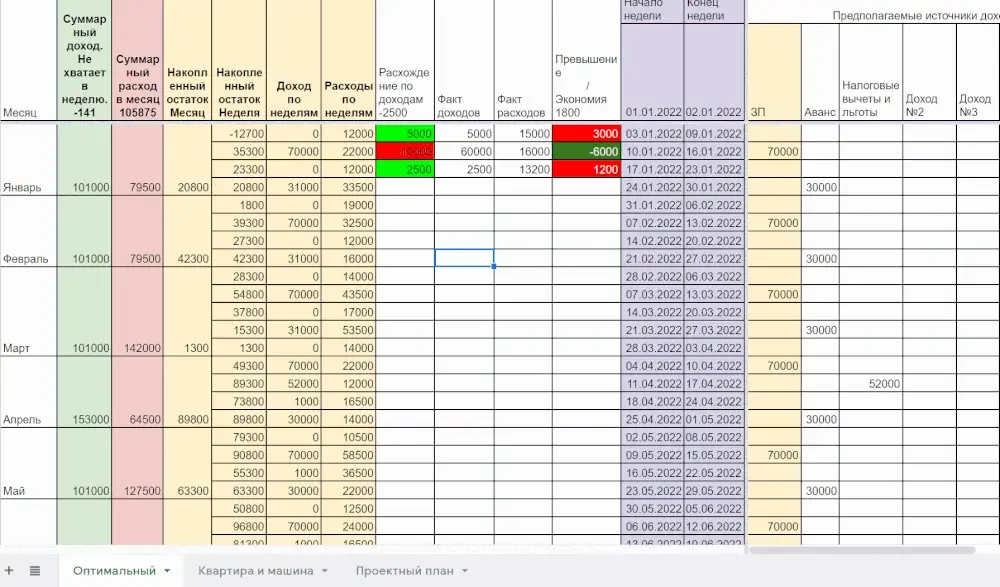This screenshot has width=1000, height=587.
Task: Select Факт расходов header cell
Action: point(523,61)
